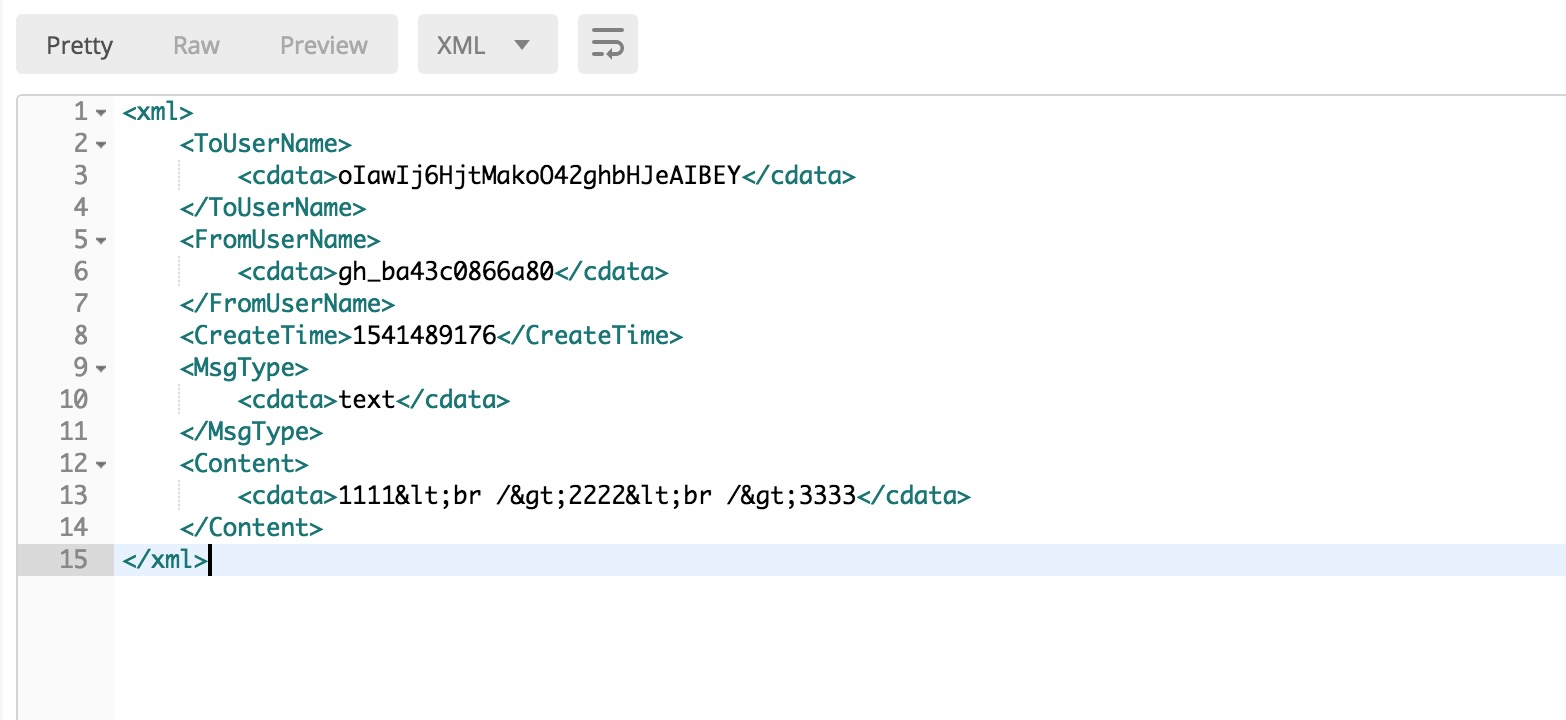
Task: Click the value gh_ba43c0866a80
Action: 446,272
